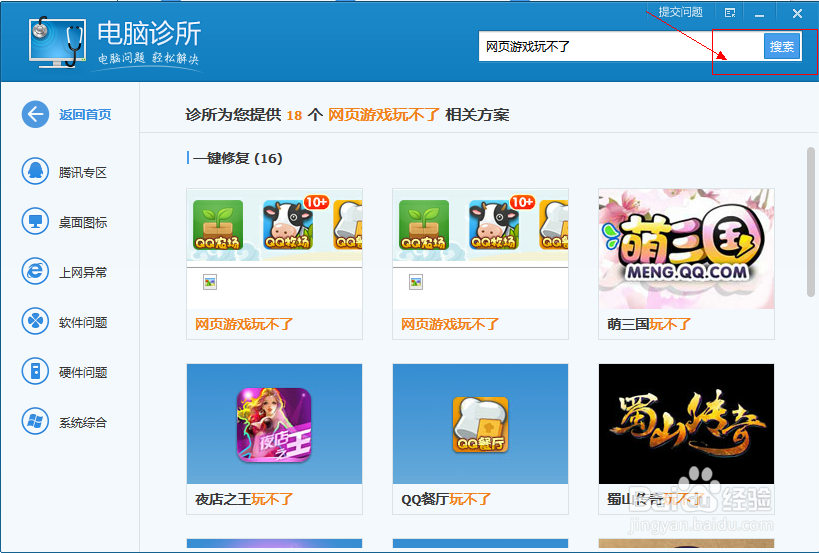Select the 硬件问题 tower icon
Screen dimensions: 819x553
click(35, 371)
